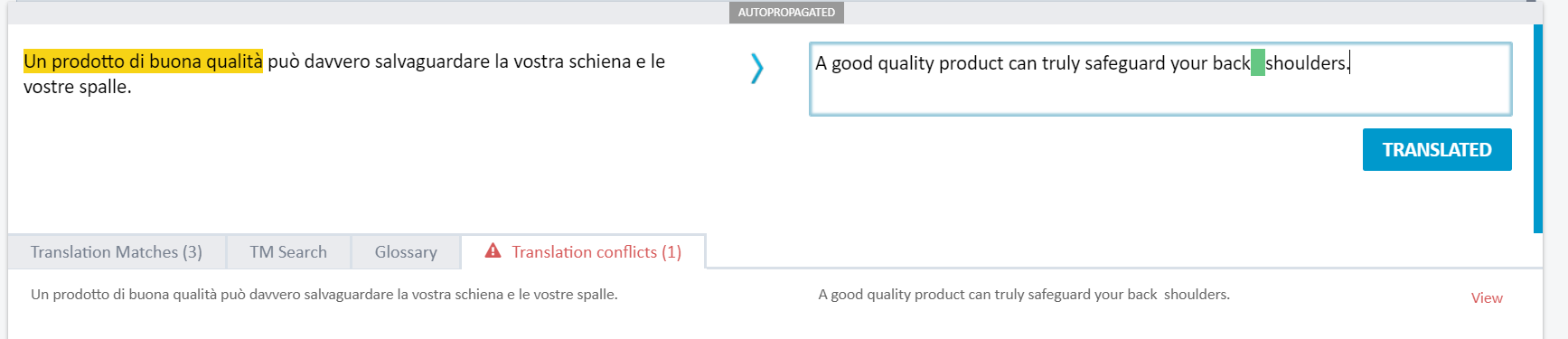Open the View link for the conflict
This screenshot has width=1568, height=339.
point(1487,298)
